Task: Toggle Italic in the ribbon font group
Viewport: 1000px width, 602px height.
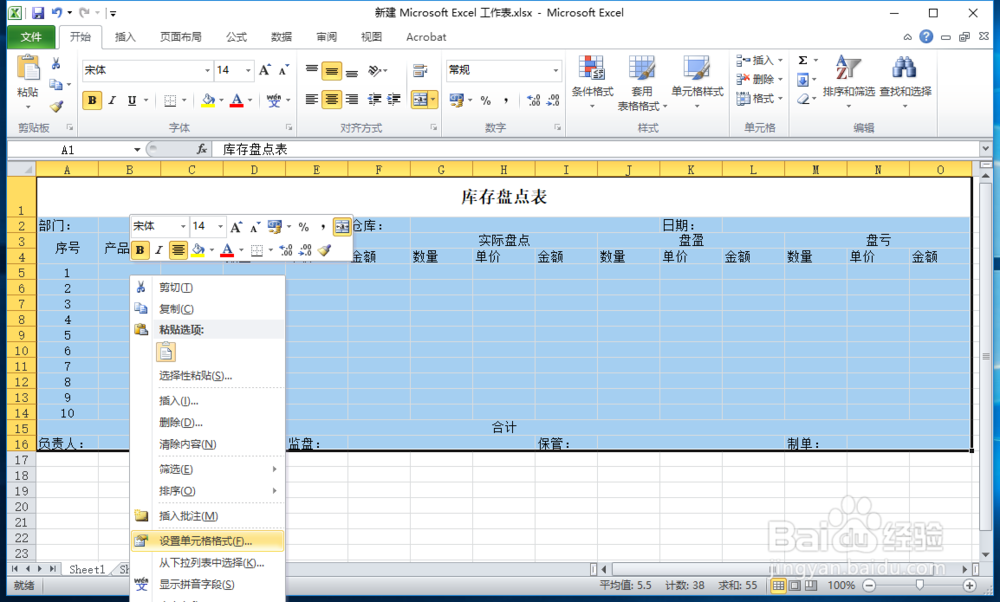Action: coord(112,100)
